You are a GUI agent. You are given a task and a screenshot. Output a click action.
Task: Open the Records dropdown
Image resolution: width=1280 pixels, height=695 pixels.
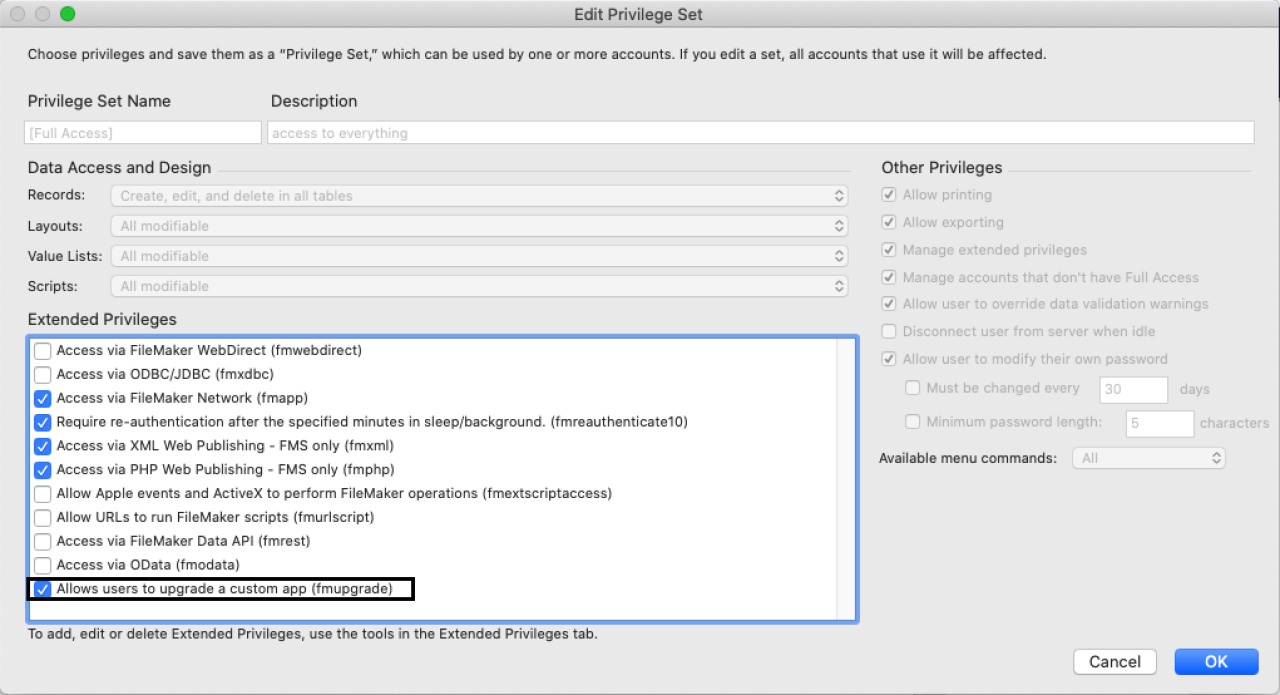tap(479, 196)
